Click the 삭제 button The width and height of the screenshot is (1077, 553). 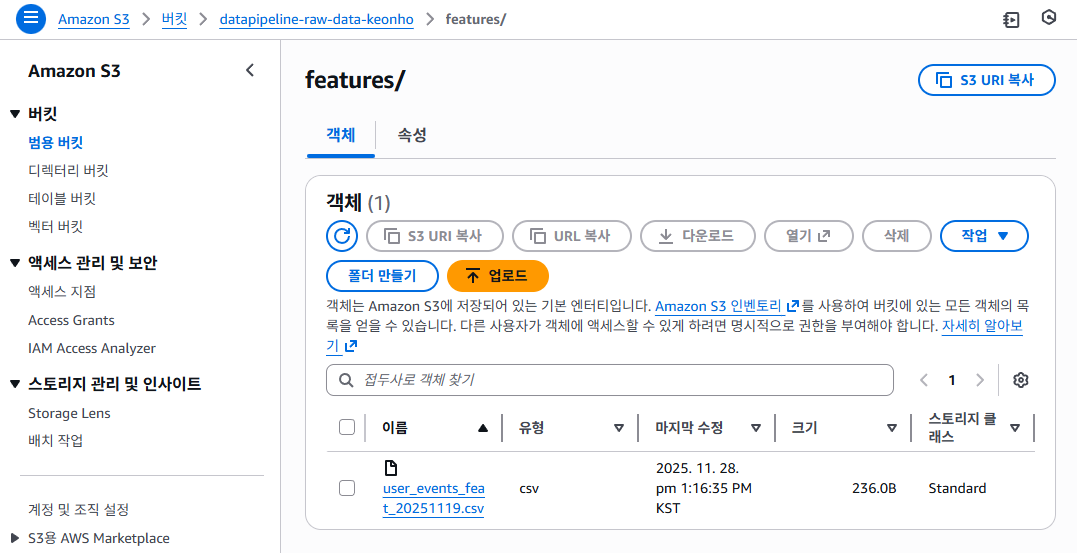click(x=896, y=236)
